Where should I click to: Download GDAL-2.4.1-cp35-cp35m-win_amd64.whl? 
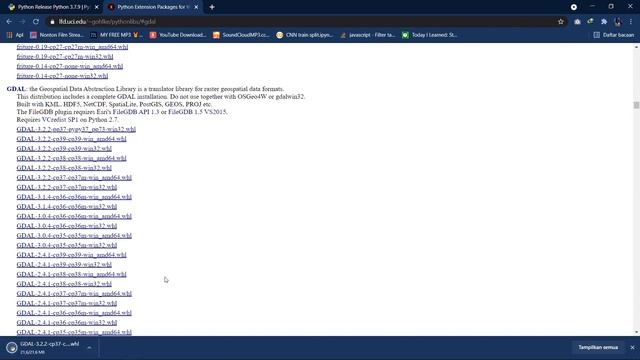tap(74, 332)
